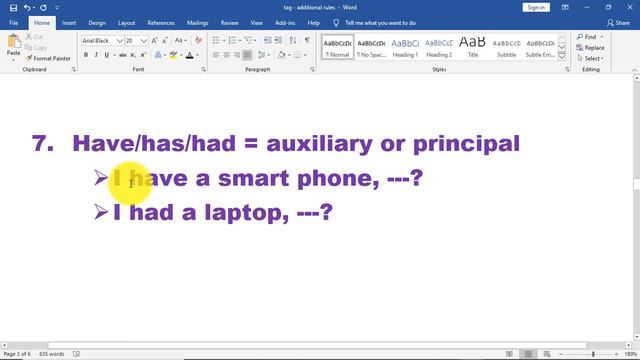Image resolution: width=640 pixels, height=360 pixels.
Task: Click the Tell me lightbulb icon
Action: 336,23
